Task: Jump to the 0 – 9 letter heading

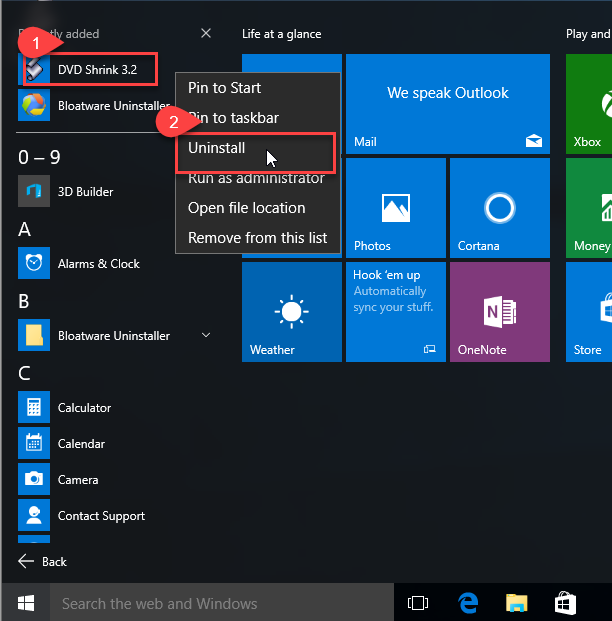Action: pyautogui.click(x=39, y=157)
